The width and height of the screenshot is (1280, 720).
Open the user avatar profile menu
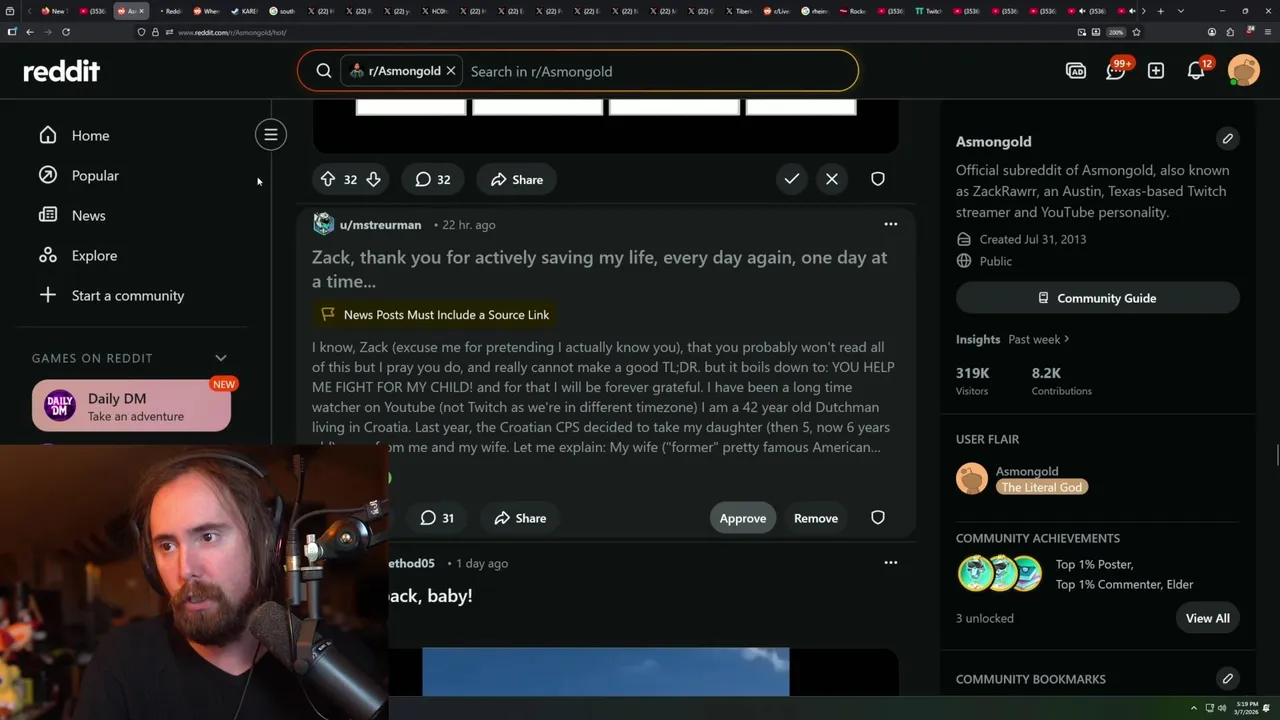click(x=1244, y=71)
